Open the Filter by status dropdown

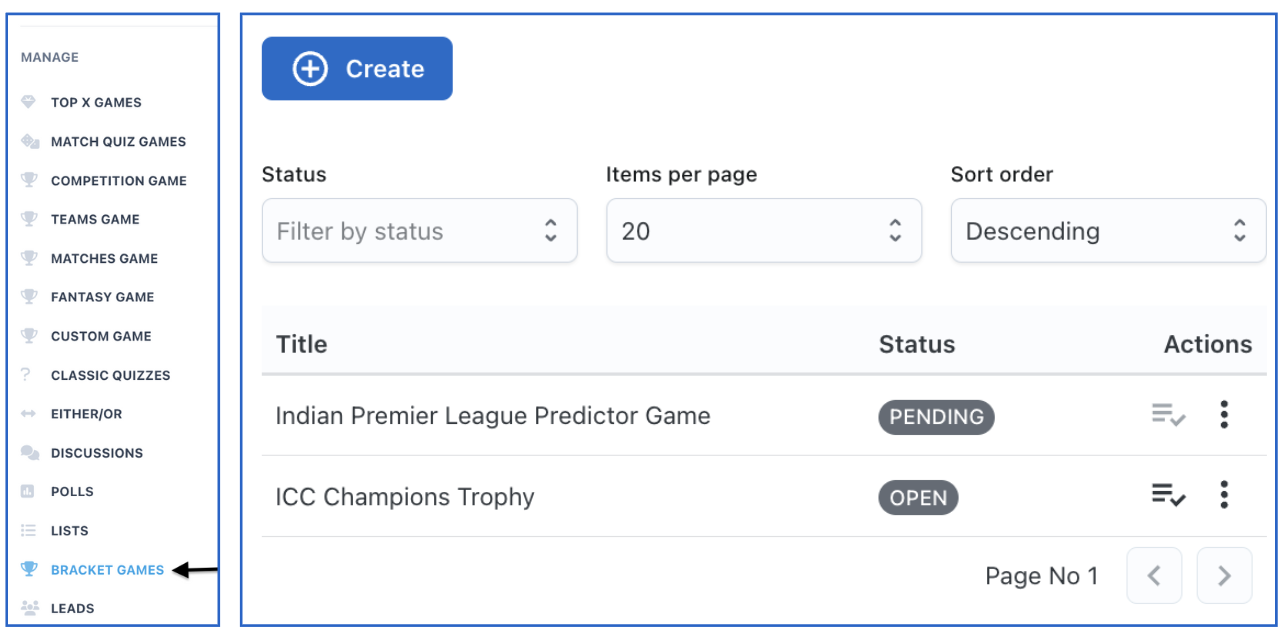coord(419,231)
